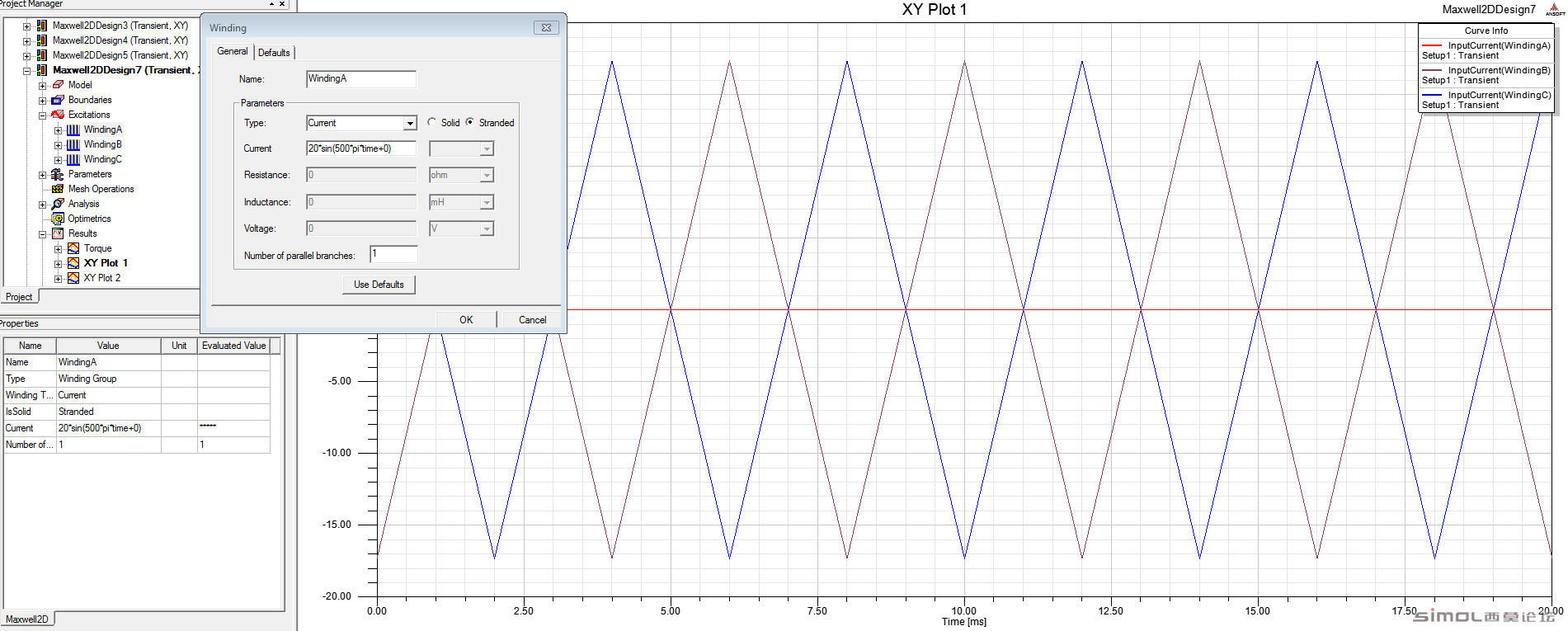
Task: Open the Resistance ohm unit dropdown
Action: [487, 176]
